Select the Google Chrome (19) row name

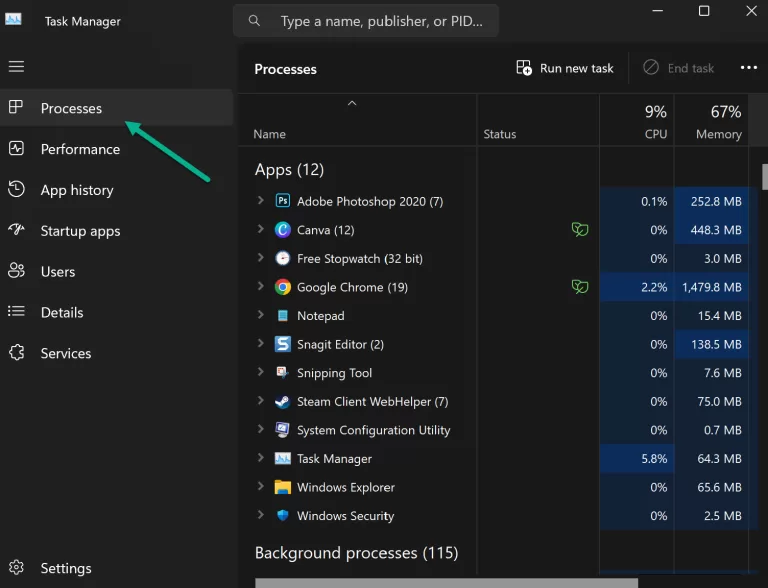coord(352,287)
